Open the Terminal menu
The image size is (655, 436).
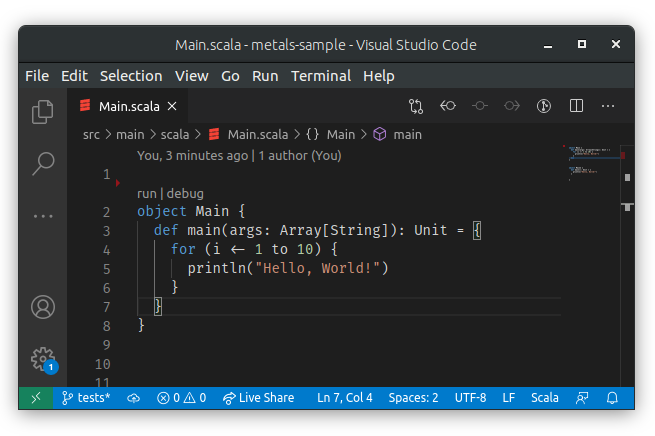pos(320,76)
